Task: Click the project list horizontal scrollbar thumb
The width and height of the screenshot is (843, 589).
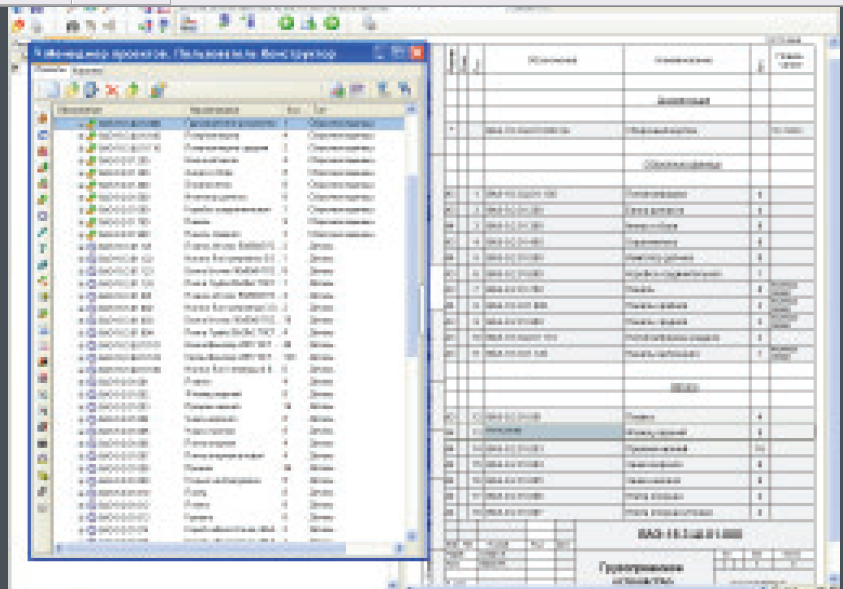Action: point(204,548)
